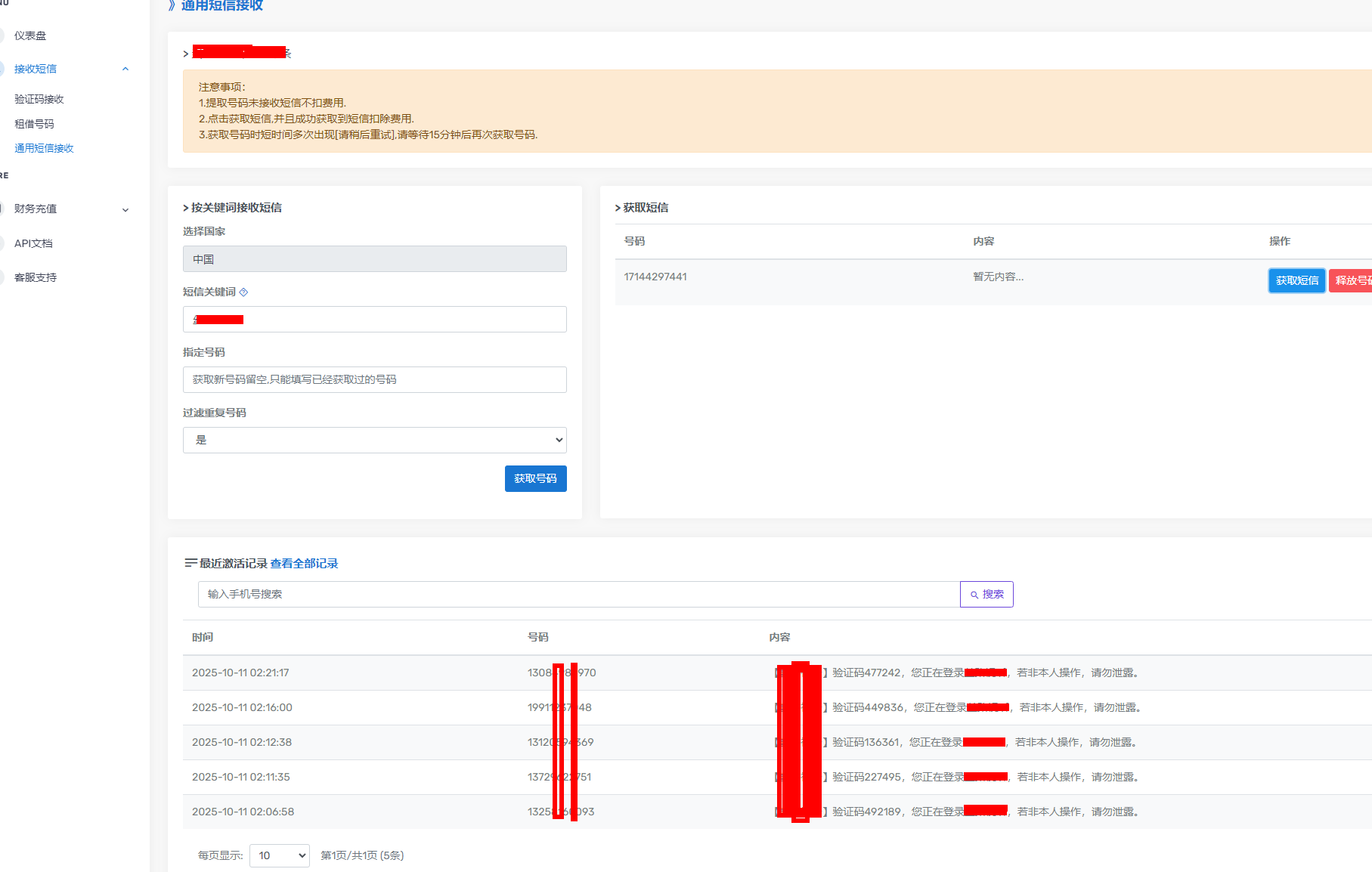Click the info icon beside 短信关键词
This screenshot has width=1372, height=872.
(243, 292)
